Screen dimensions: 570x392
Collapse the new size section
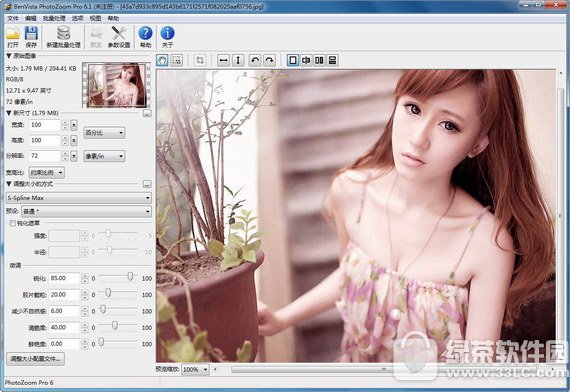pos(9,113)
